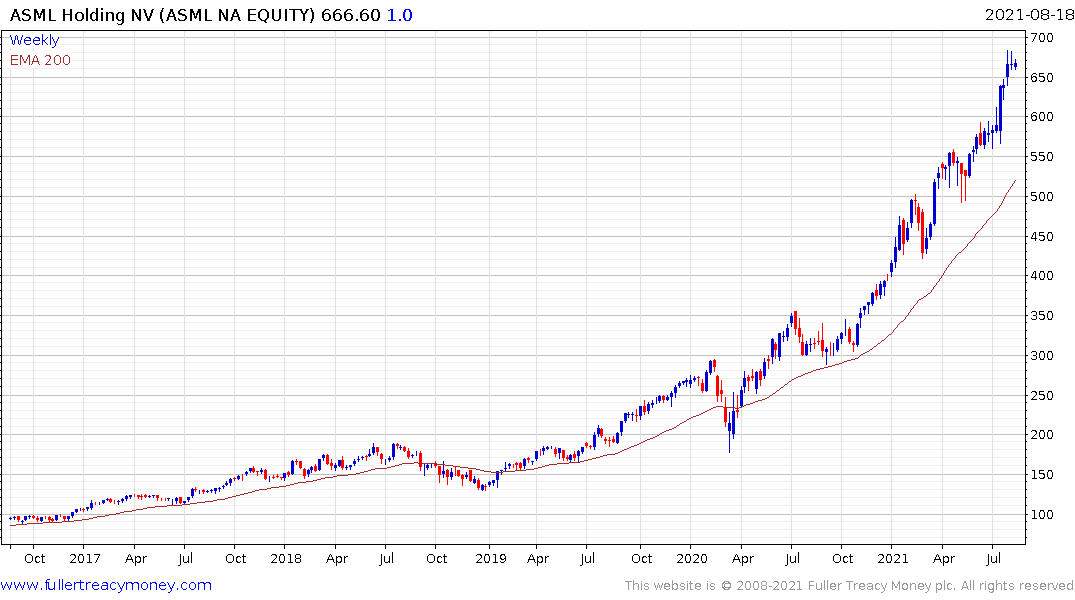This screenshot has height=600, width=1075.
Task: Click the latest weekly candle near 666
Action: [1015, 64]
